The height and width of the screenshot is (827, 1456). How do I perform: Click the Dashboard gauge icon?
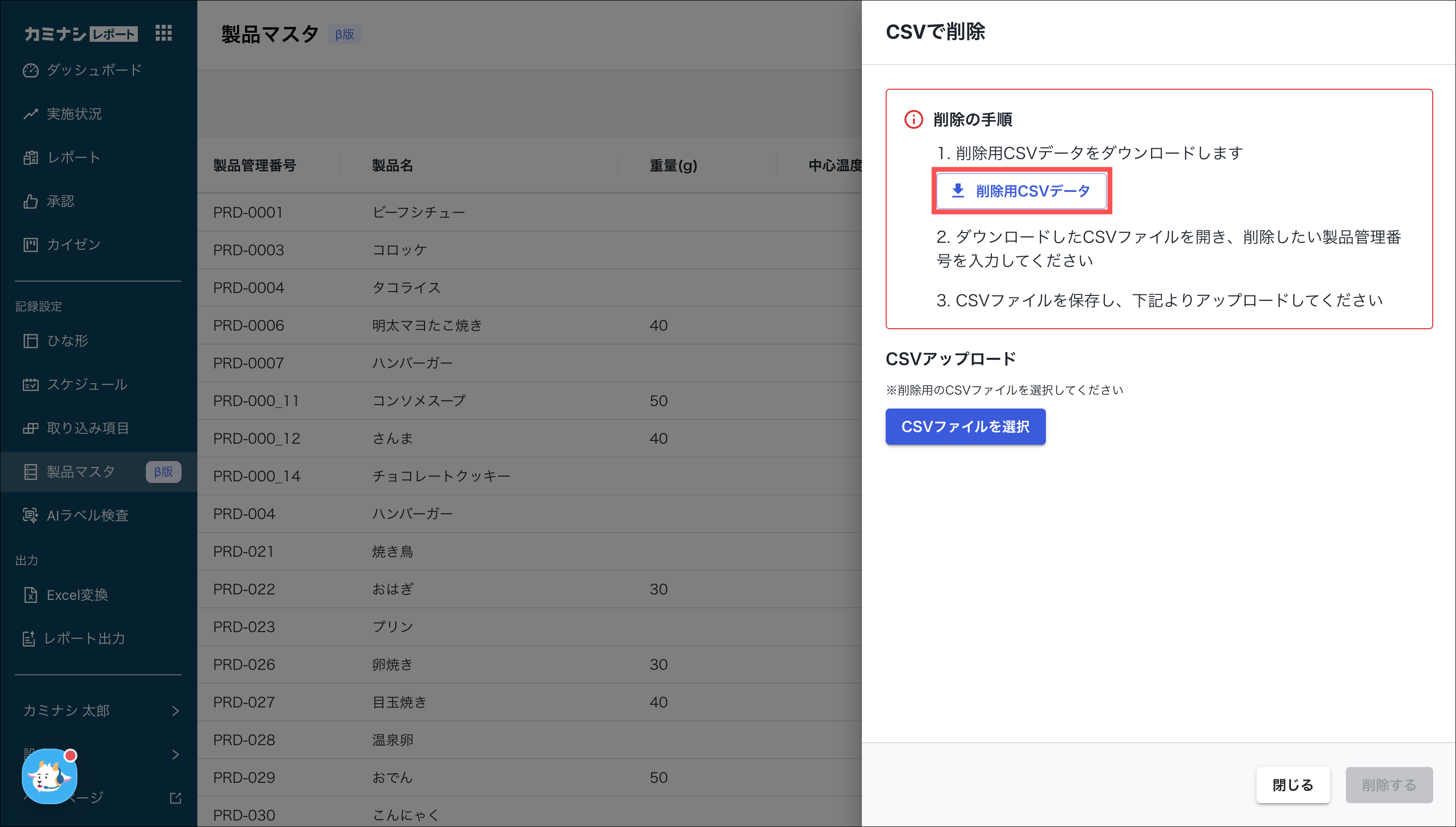(x=30, y=70)
